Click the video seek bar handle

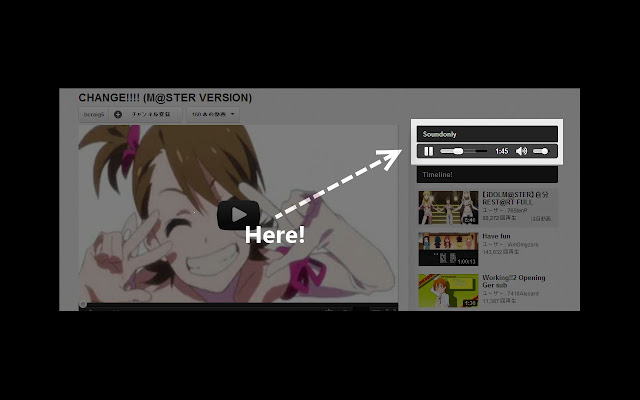coord(83,304)
